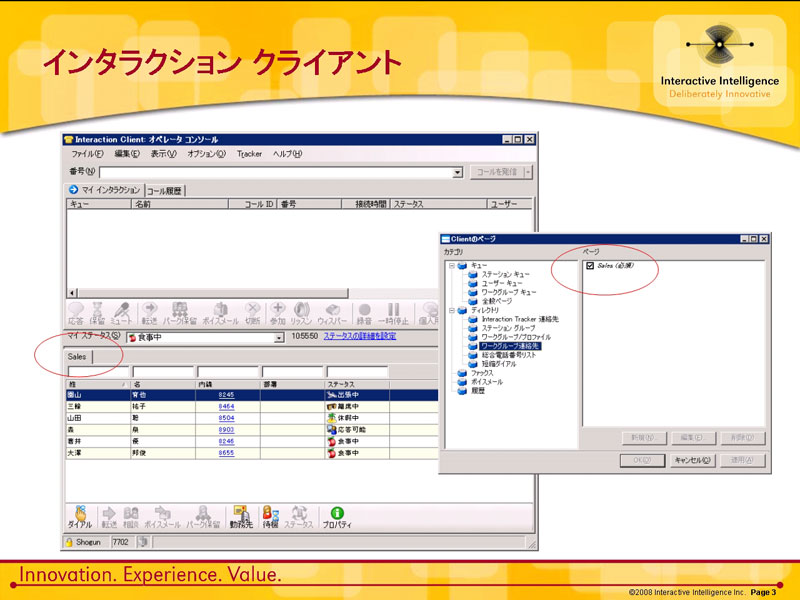Click the 新規 button in Clientのページ
The height and width of the screenshot is (600, 800).
[643, 438]
